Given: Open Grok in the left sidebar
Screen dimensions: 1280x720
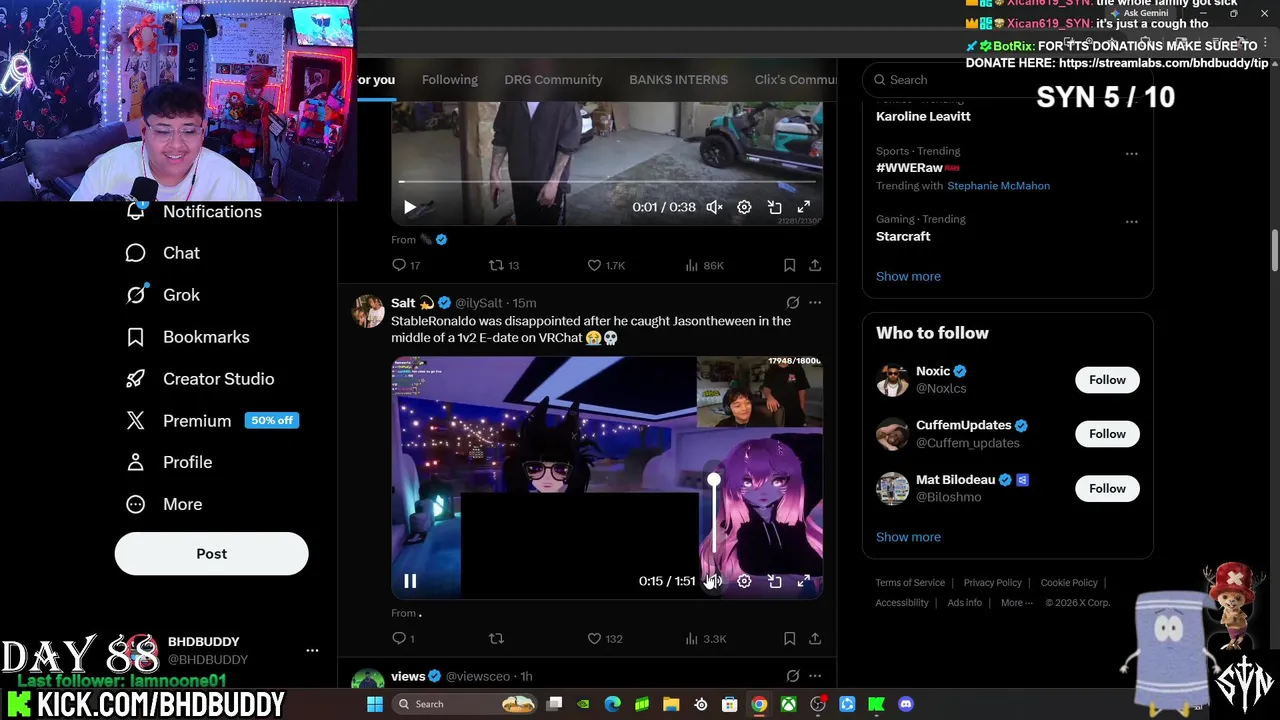Looking at the screenshot, I should [163, 295].
